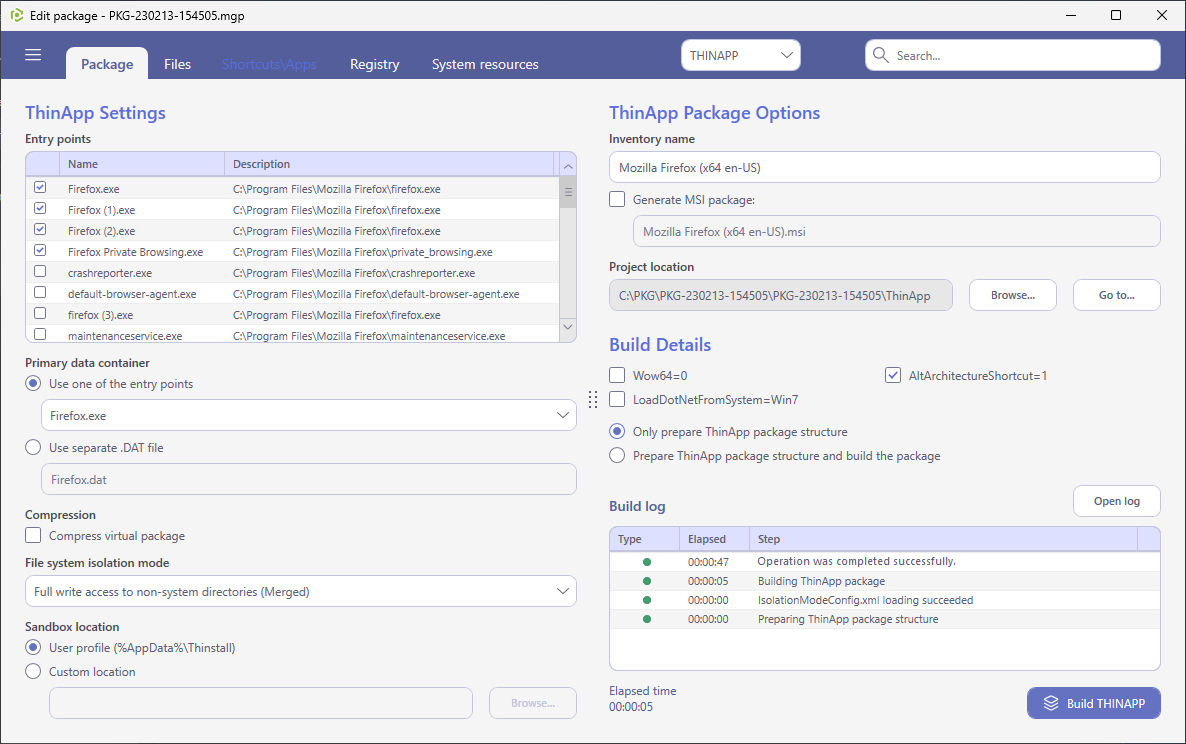This screenshot has height=744, width=1186.
Task: Click the green status dot for Building ThinApp package
Action: (647, 581)
